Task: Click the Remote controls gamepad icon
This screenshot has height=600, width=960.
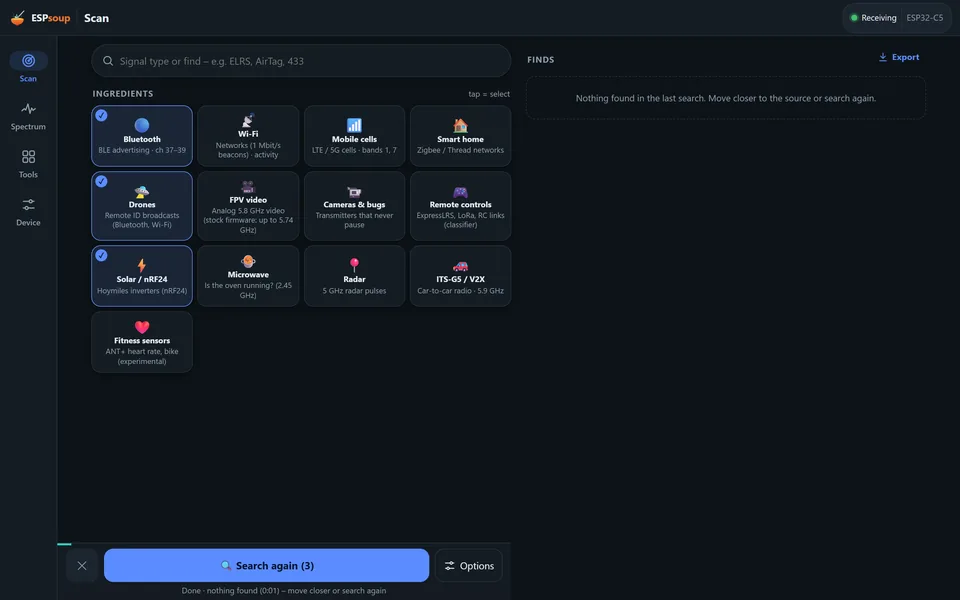Action: point(460,192)
